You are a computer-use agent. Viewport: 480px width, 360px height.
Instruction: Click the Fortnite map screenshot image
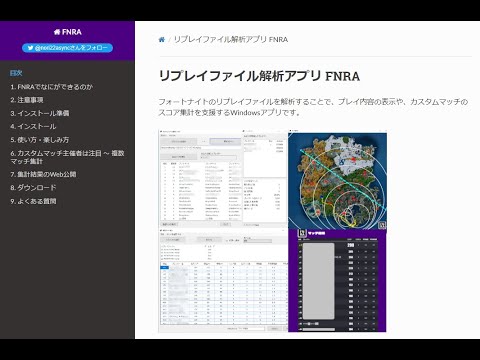(x=337, y=181)
